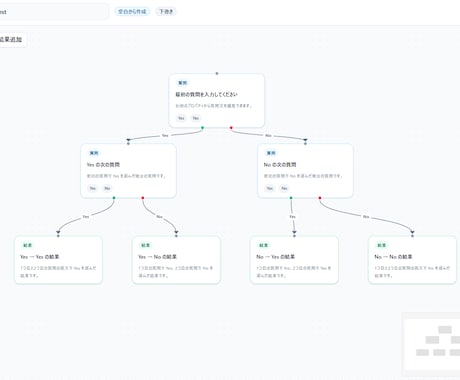The height and width of the screenshot is (380, 460).
Task: Click the 質問 tag on the 'No の次の質問' node
Action: pos(271,153)
